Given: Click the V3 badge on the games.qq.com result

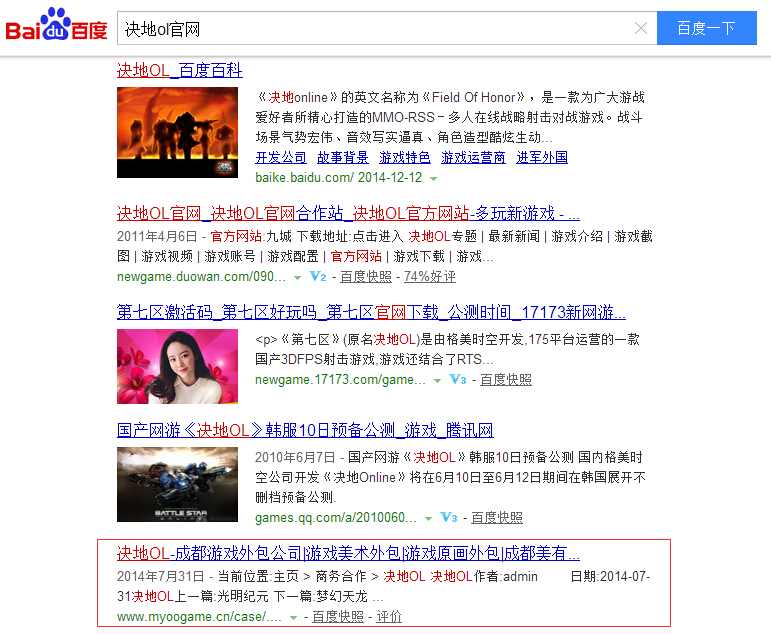Looking at the screenshot, I should point(449,518).
